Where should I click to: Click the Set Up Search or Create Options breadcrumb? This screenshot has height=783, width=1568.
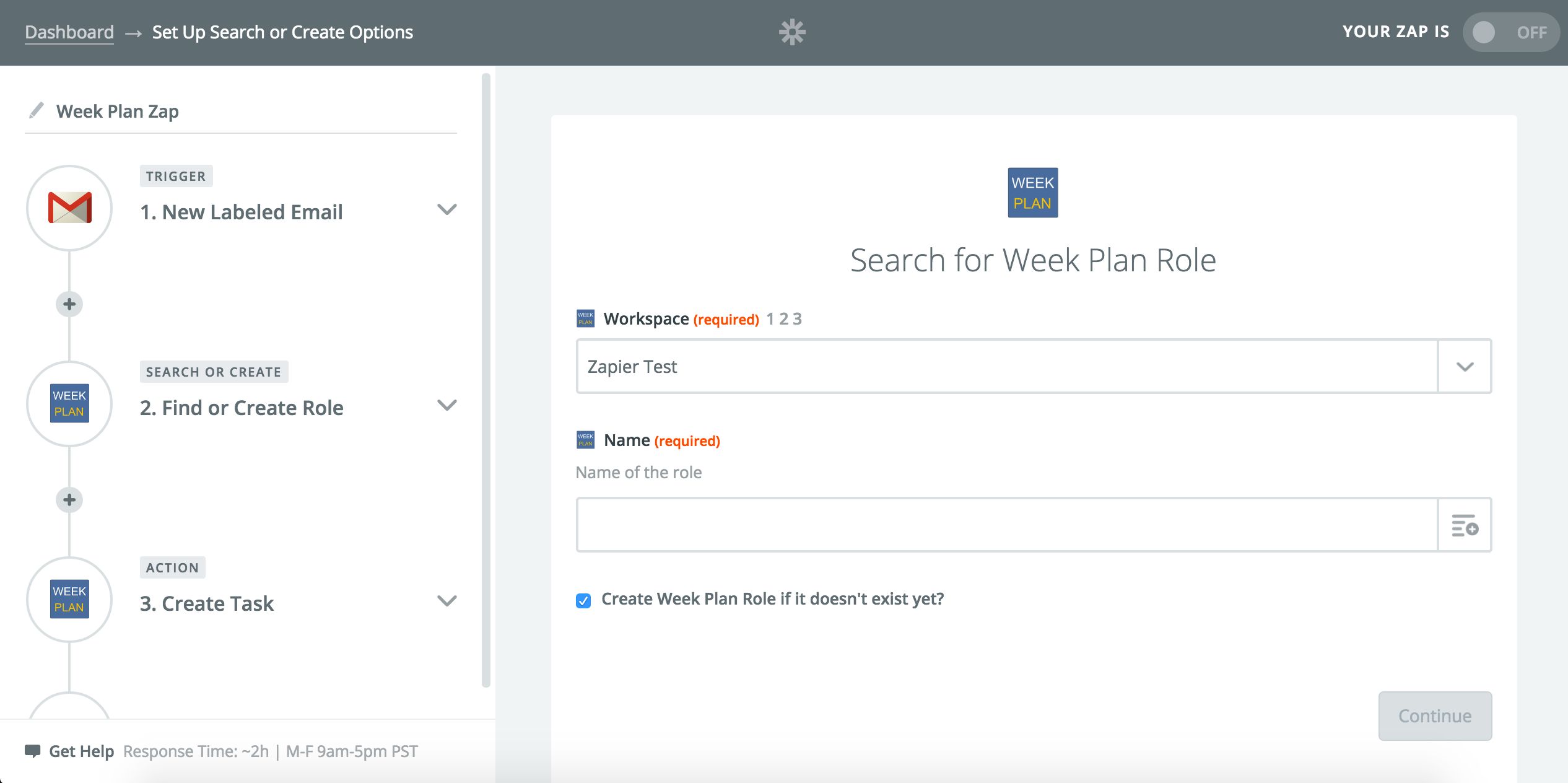coord(282,32)
